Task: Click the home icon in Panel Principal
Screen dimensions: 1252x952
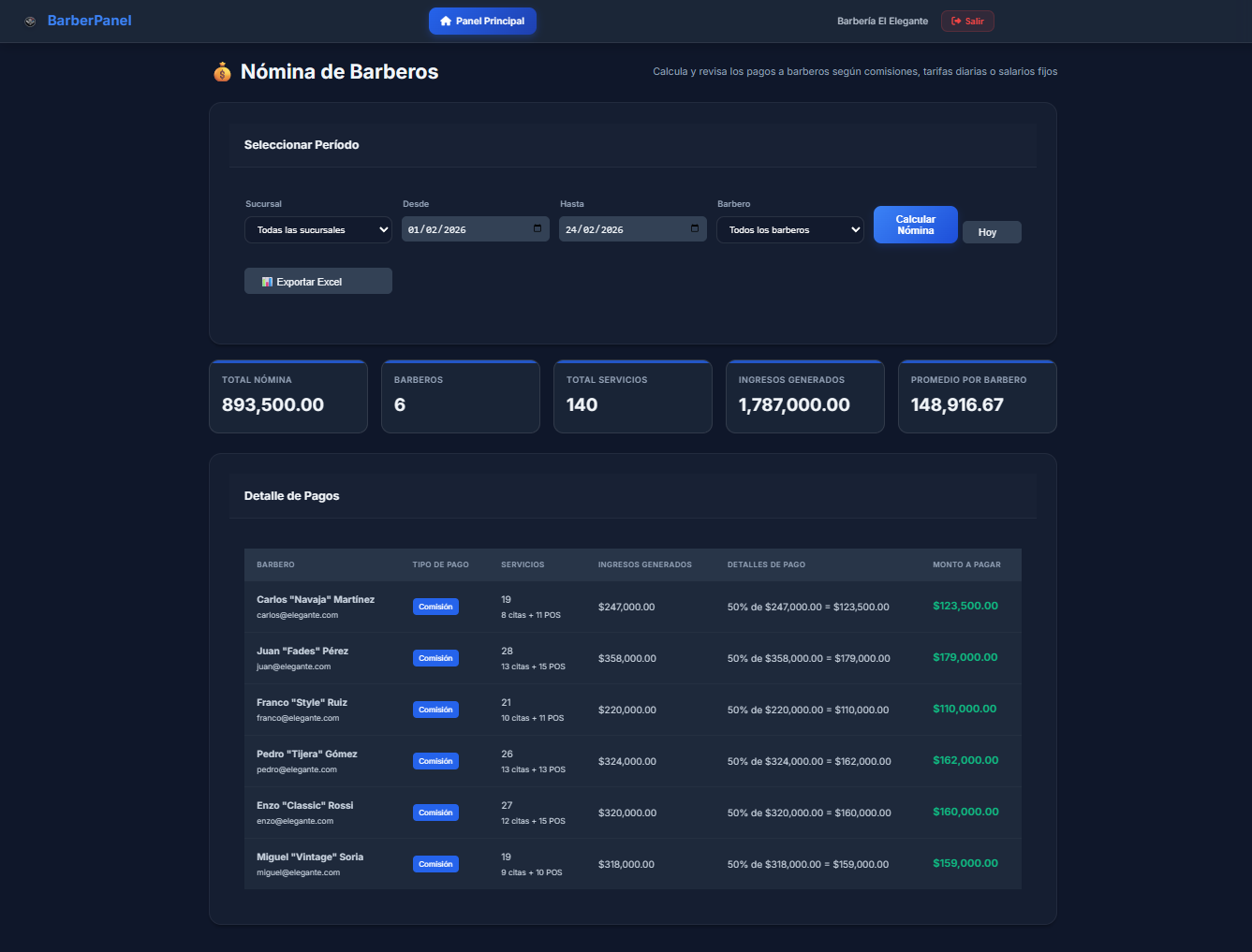Action: (x=446, y=22)
